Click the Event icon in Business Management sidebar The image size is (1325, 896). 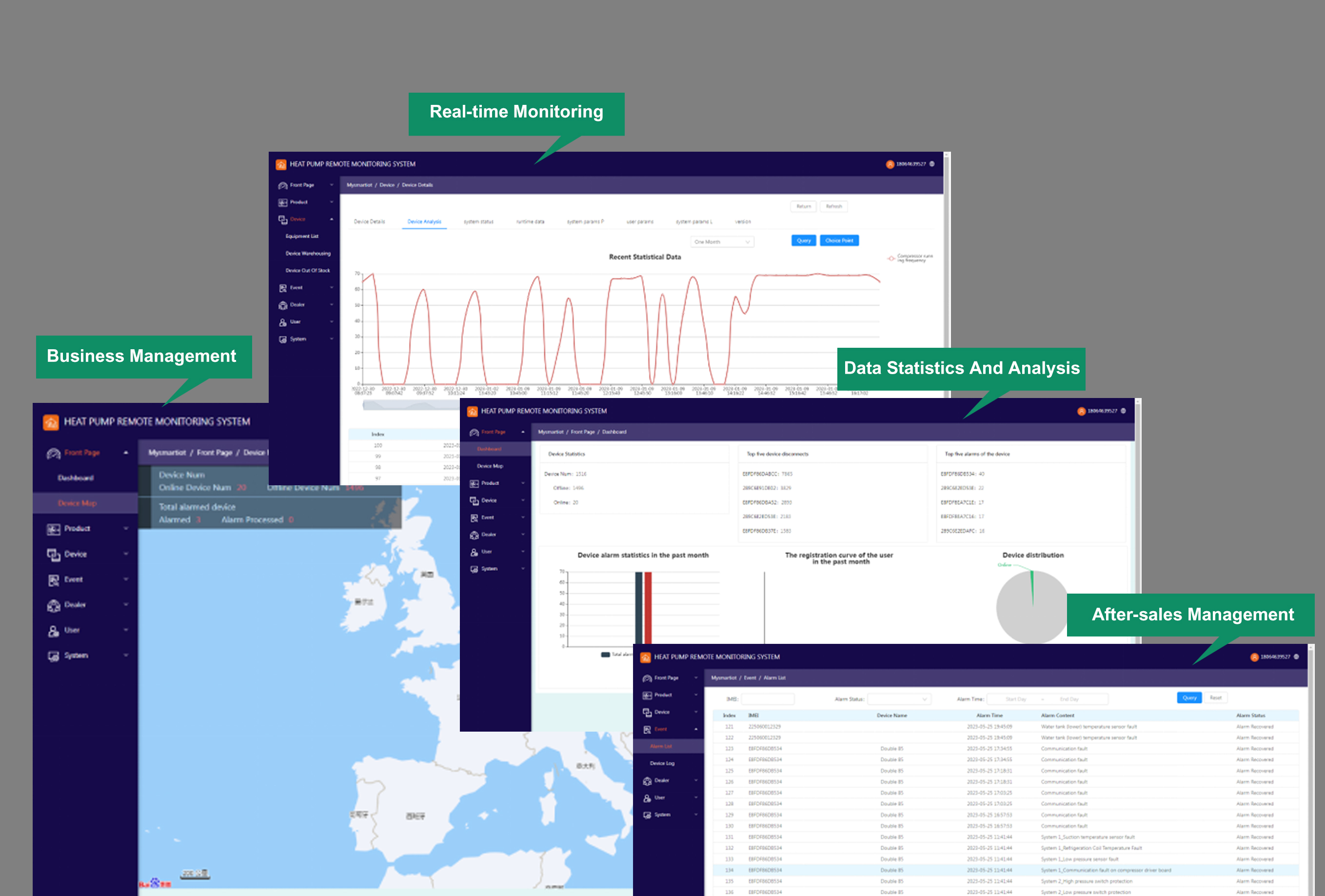54,580
